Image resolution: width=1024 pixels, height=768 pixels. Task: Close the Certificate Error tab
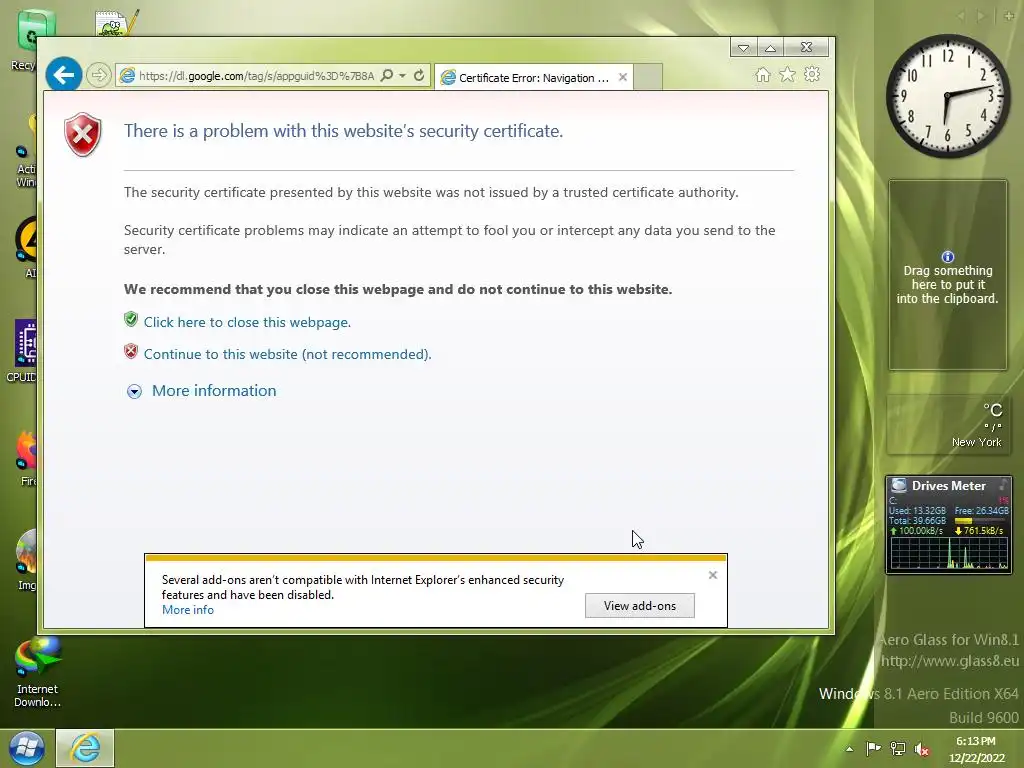623,77
